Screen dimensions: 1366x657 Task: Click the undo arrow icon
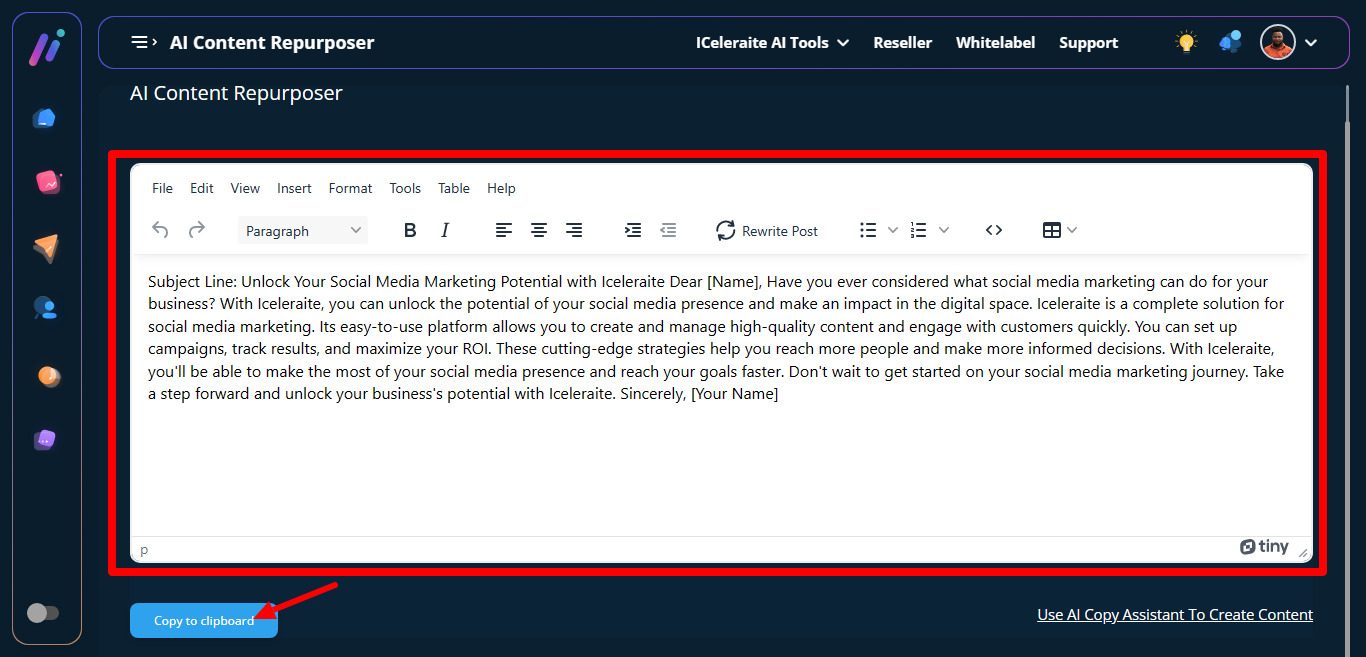(160, 230)
